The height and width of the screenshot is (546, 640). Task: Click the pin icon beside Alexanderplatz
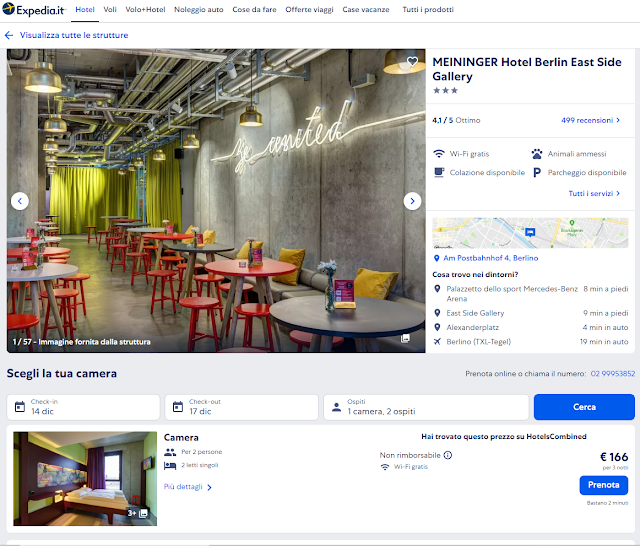tap(437, 327)
